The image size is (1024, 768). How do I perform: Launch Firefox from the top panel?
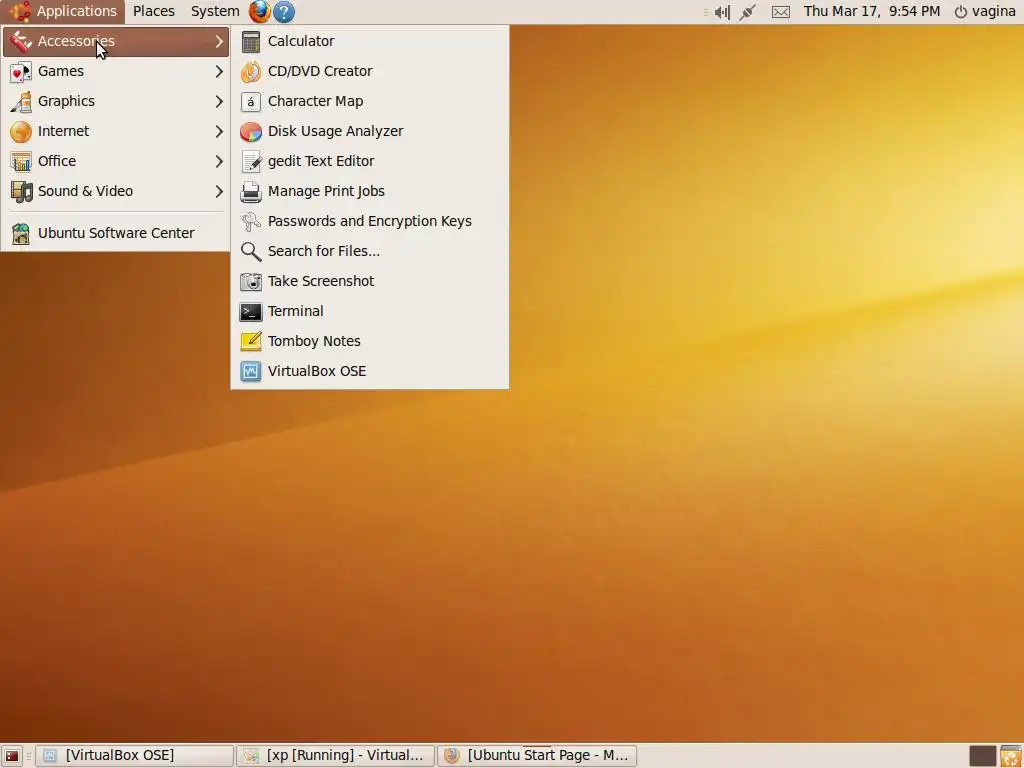tap(259, 11)
